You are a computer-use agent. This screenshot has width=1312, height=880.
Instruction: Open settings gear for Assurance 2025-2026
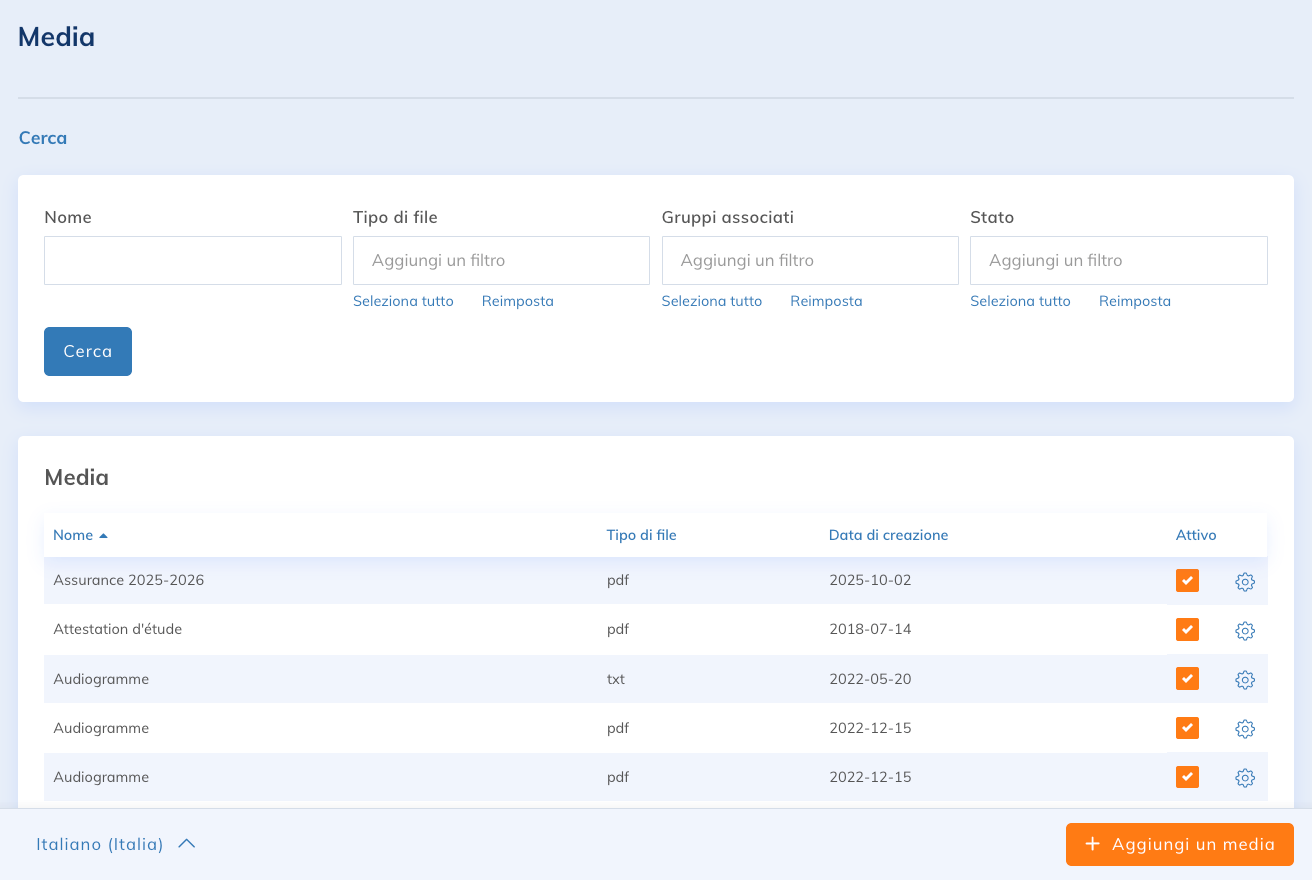tap(1245, 582)
